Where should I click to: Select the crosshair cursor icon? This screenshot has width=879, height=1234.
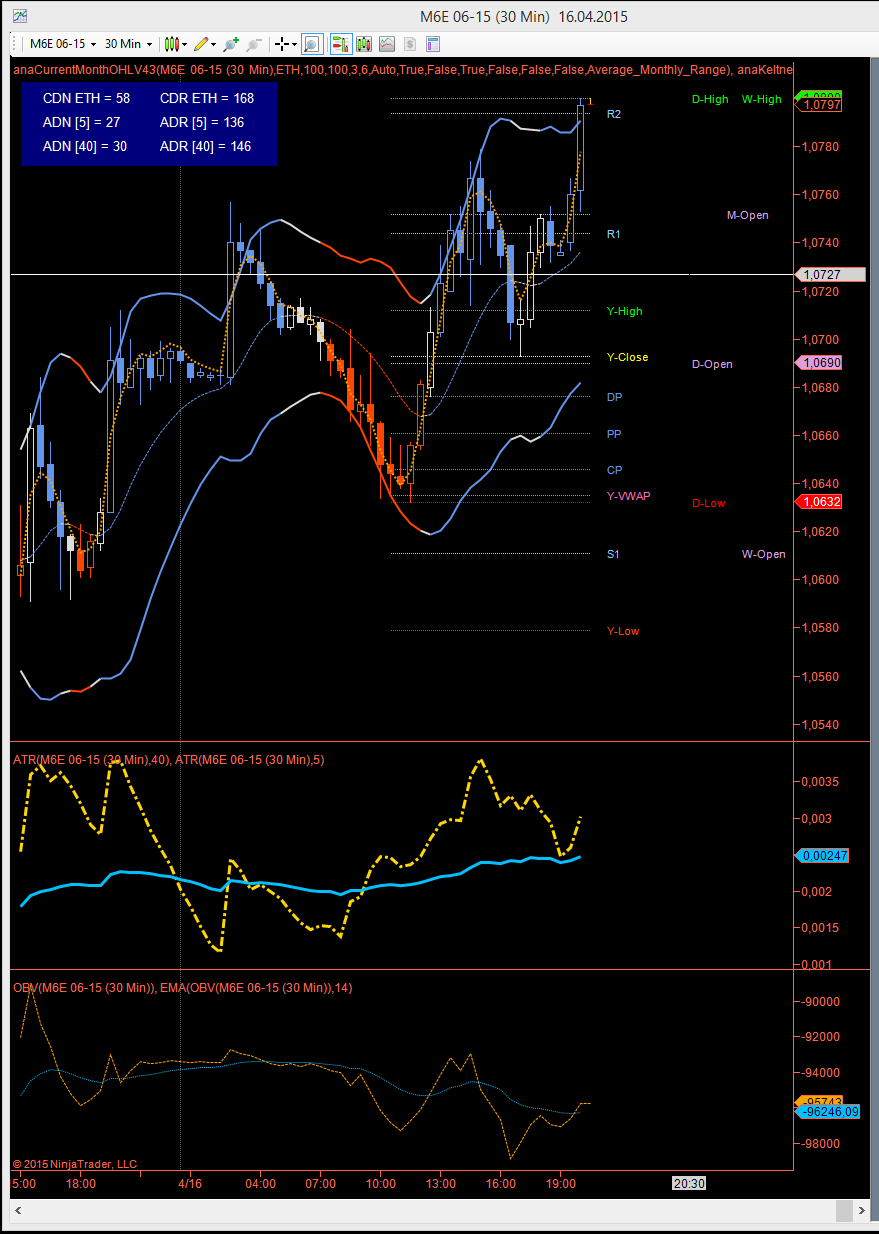tap(282, 44)
